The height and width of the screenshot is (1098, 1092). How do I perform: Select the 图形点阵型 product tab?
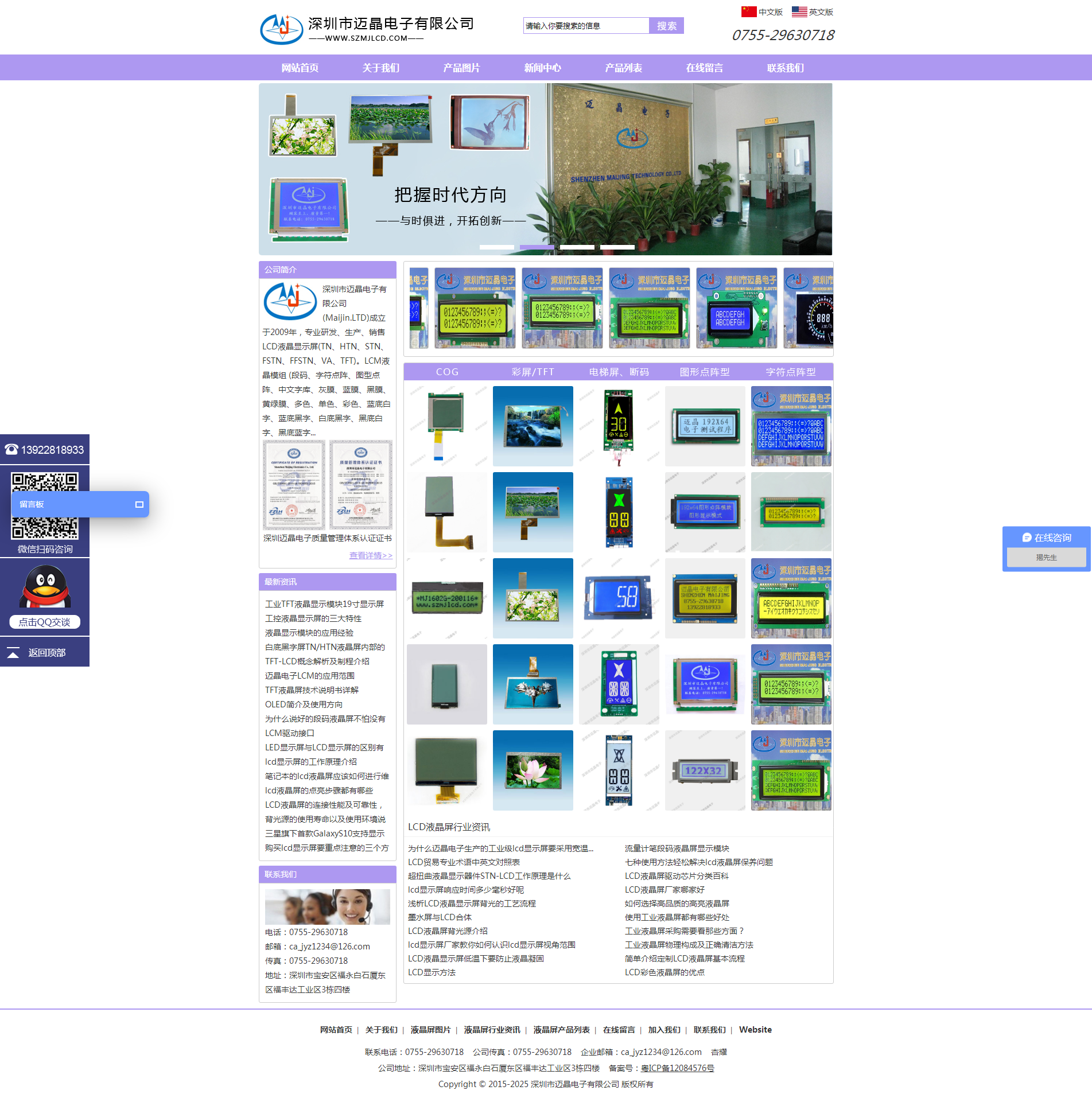point(705,372)
